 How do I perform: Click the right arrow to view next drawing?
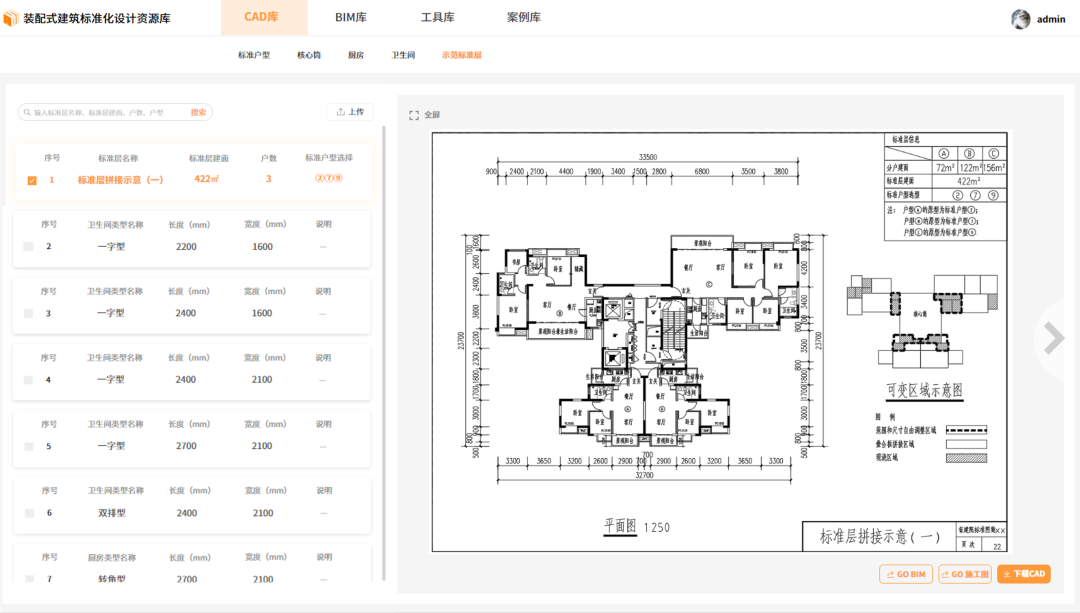point(1051,339)
